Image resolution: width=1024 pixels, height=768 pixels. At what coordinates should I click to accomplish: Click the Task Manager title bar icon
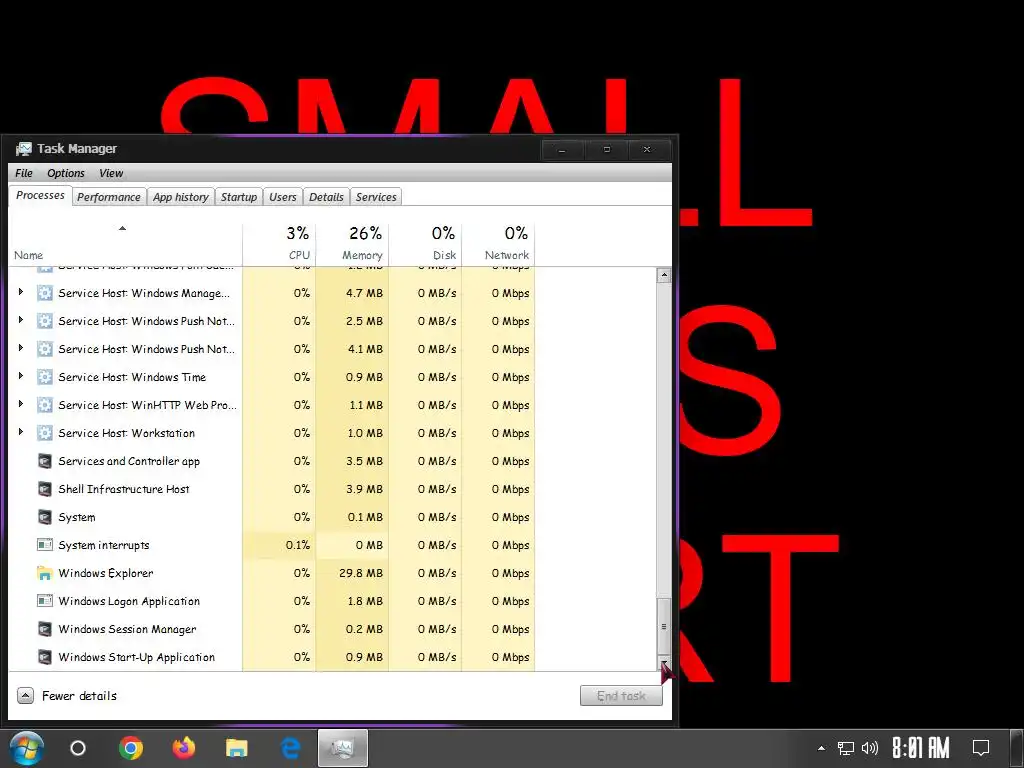[24, 149]
